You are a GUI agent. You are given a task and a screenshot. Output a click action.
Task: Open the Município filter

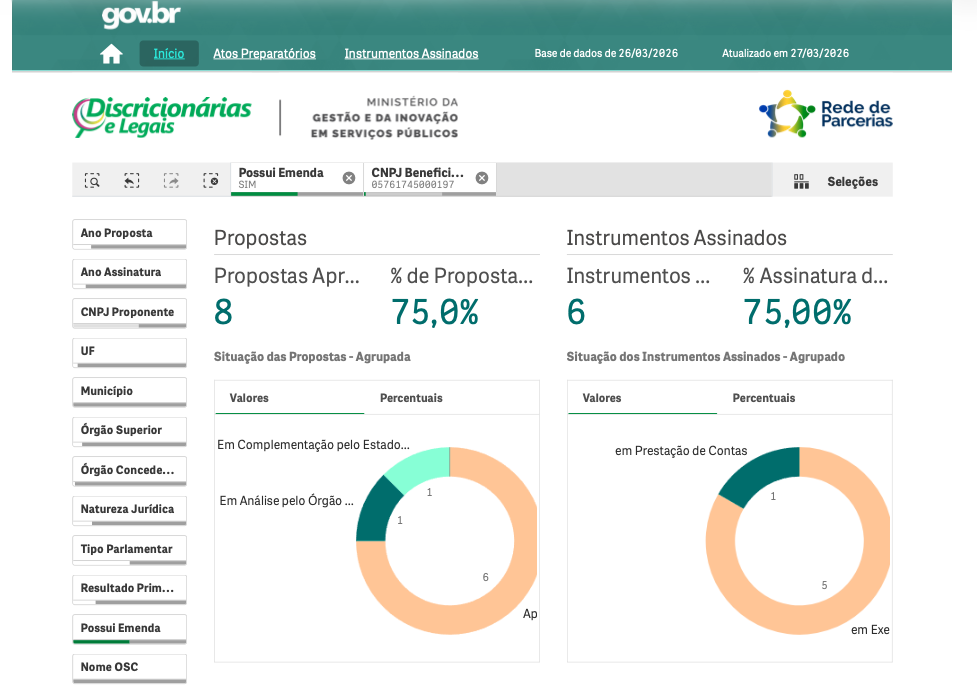[x=129, y=391]
